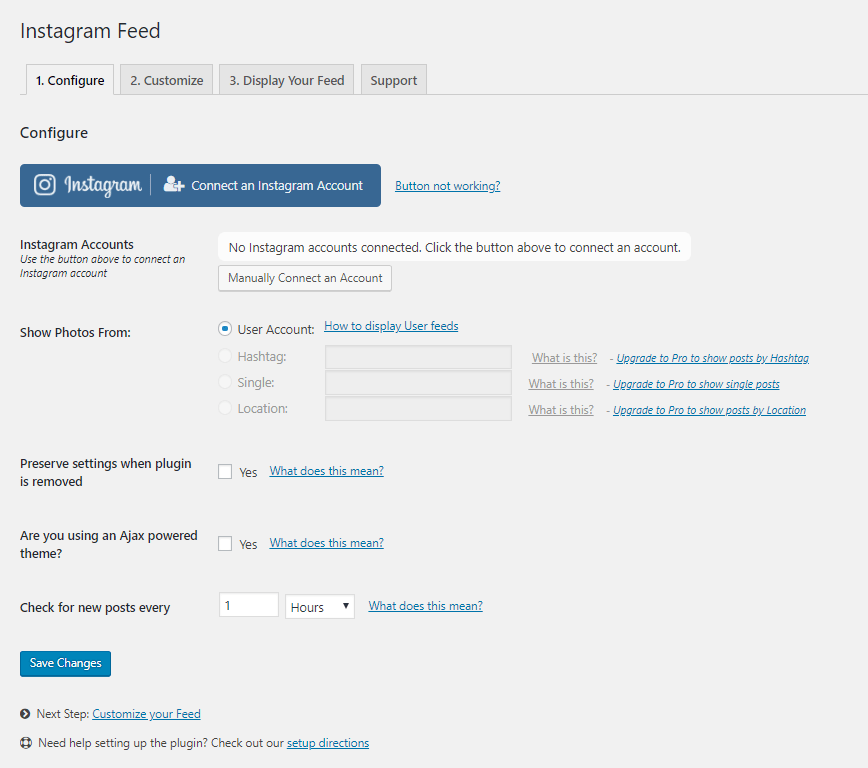
Task: Check the Ajax powered theme checkbox
Action: [x=225, y=544]
